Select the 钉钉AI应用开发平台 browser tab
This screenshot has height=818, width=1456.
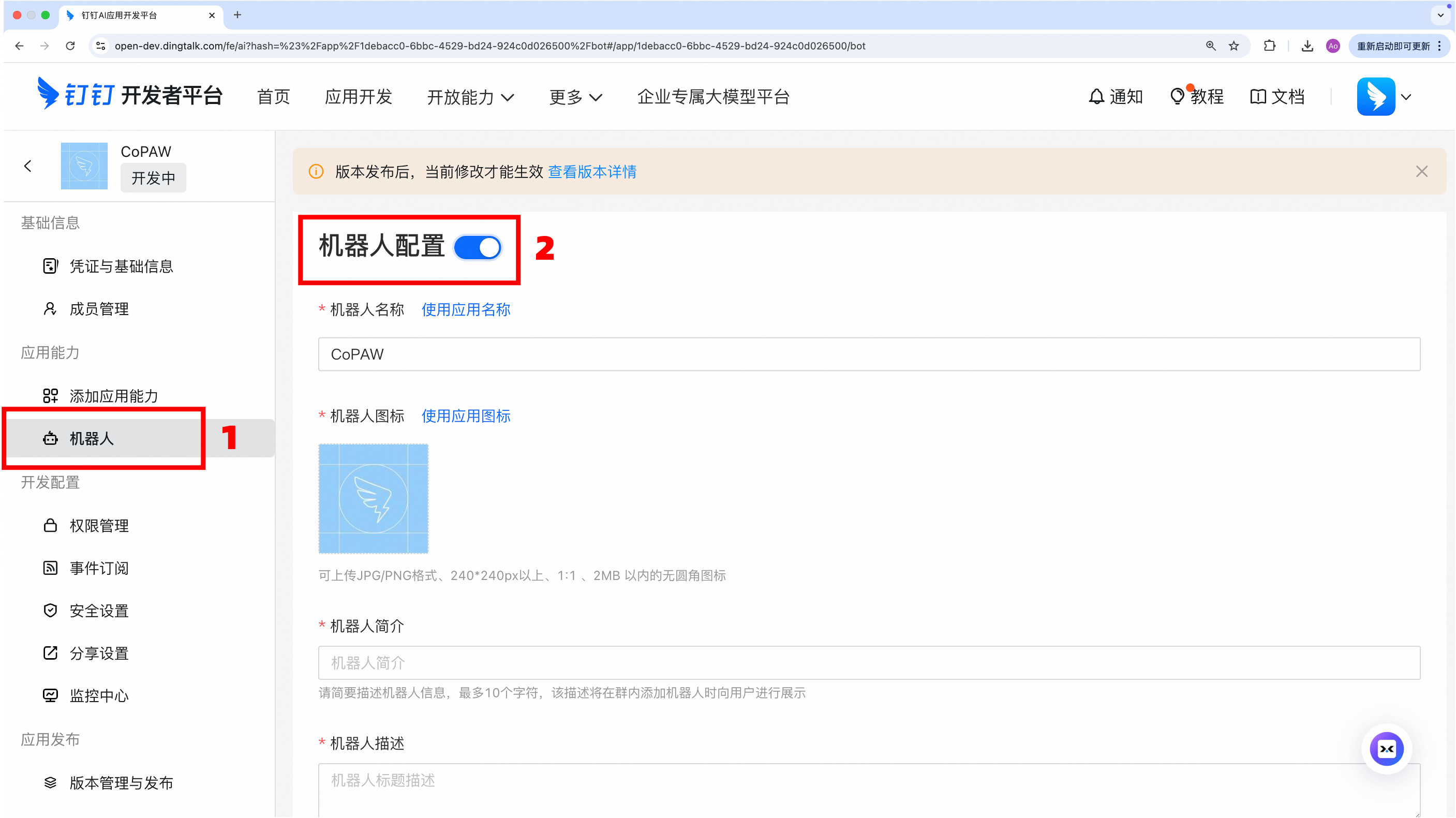click(140, 16)
